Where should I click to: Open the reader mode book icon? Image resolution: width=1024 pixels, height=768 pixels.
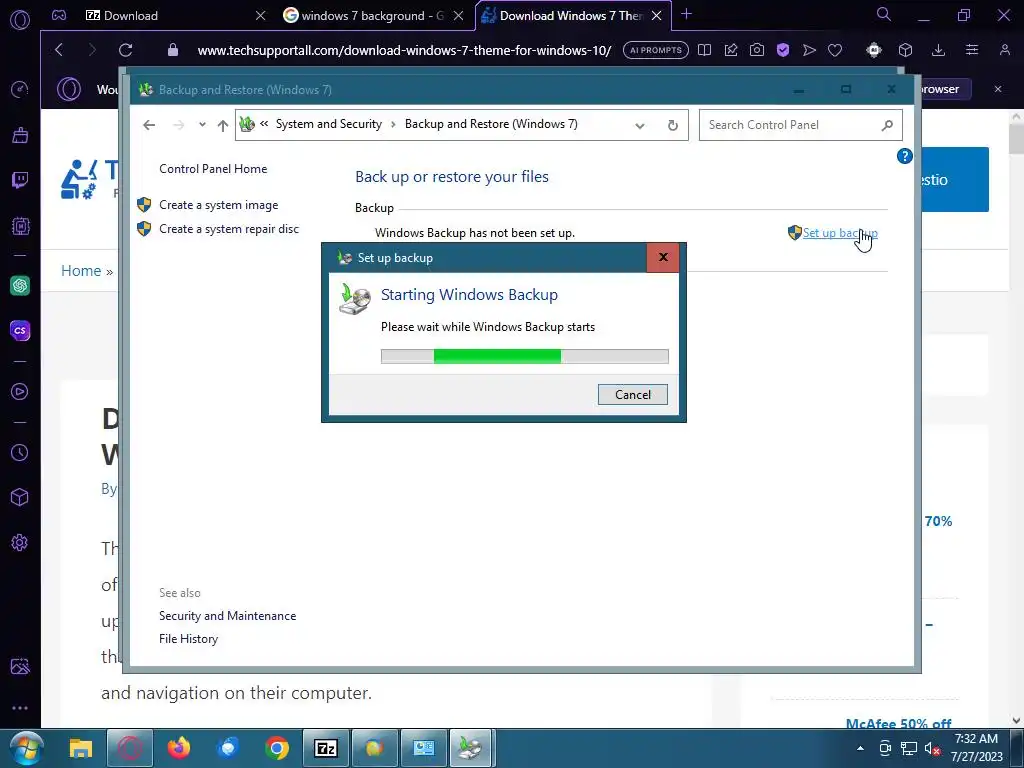[704, 50]
